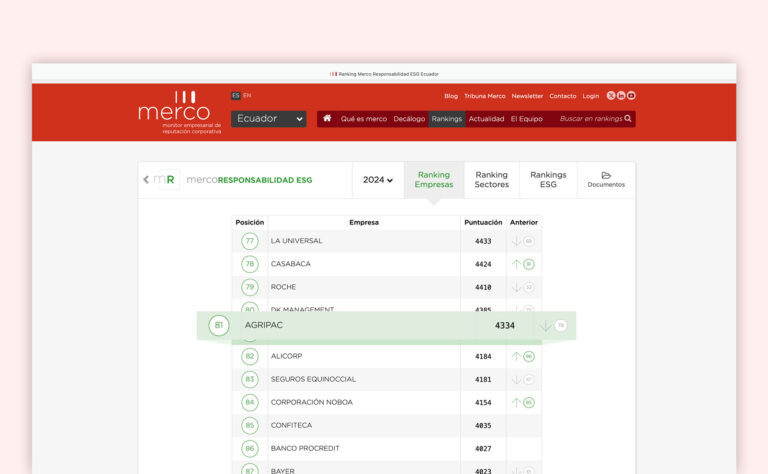Open the 2024 year dropdown
This screenshot has height=474, width=768.
click(377, 180)
